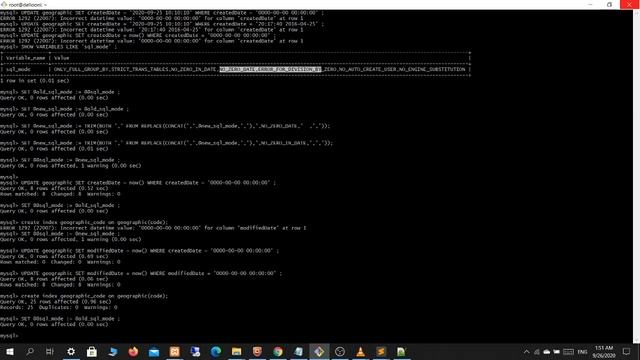Click the terminal window title text
The width and height of the screenshot is (640, 360).
click(x=28, y=4)
